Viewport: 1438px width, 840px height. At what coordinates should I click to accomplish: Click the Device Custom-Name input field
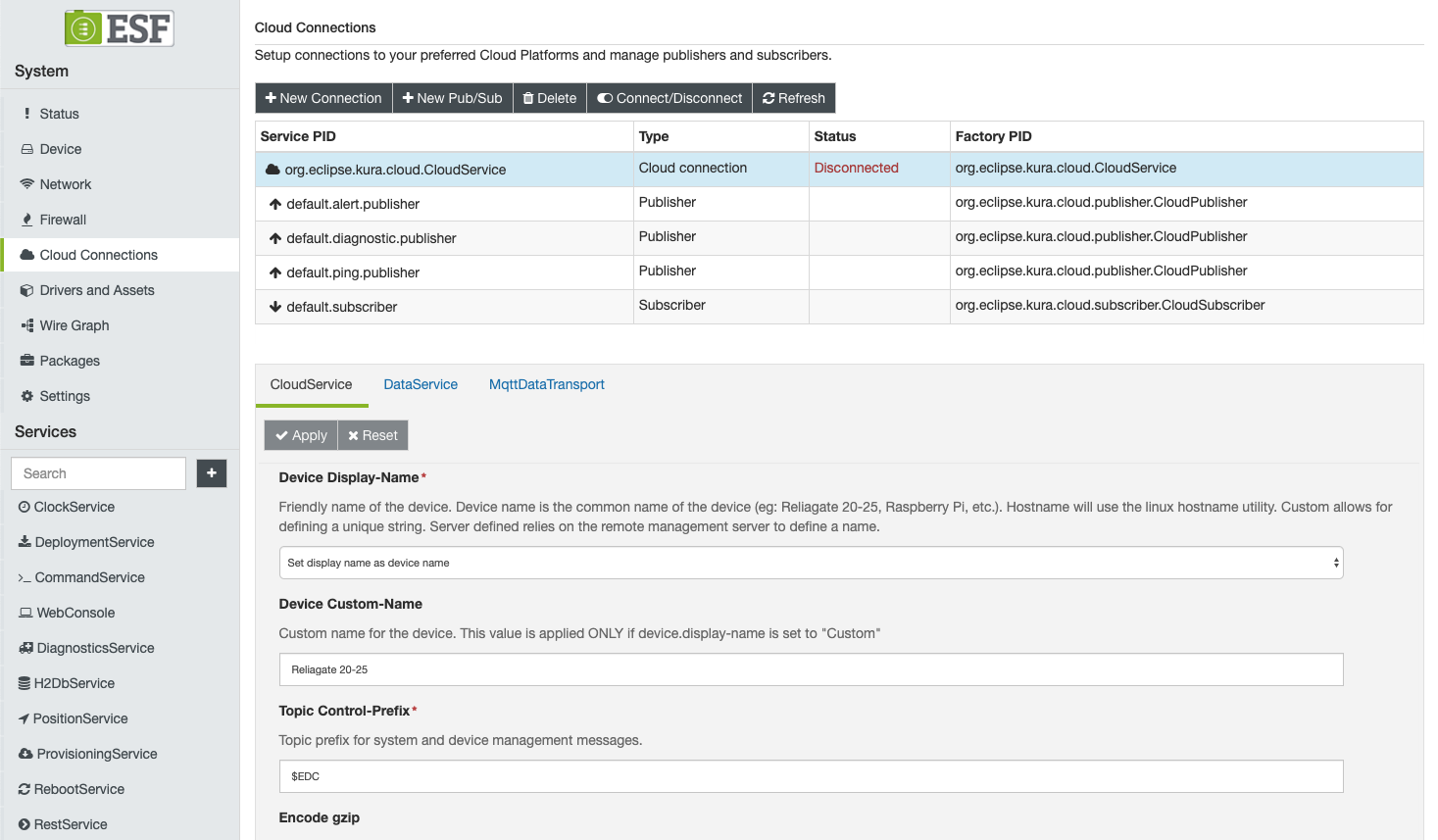[x=811, y=669]
